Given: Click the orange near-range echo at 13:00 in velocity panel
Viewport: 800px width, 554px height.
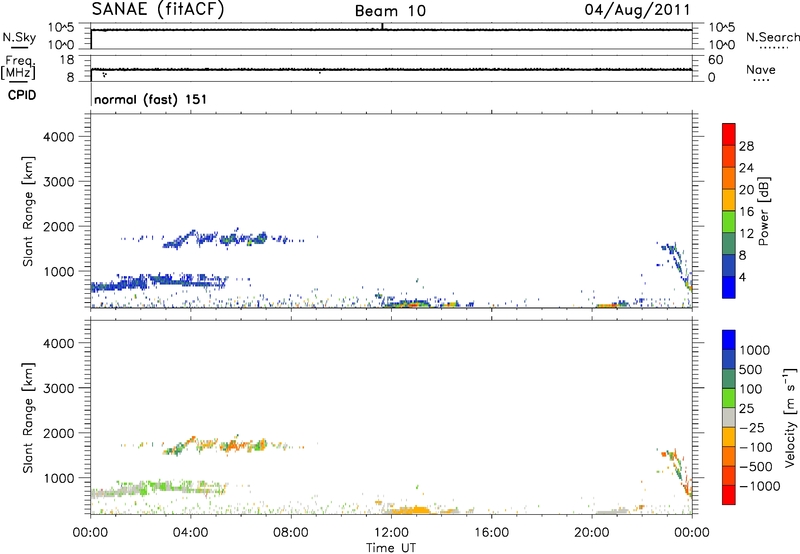Looking at the screenshot, I should click(411, 510).
